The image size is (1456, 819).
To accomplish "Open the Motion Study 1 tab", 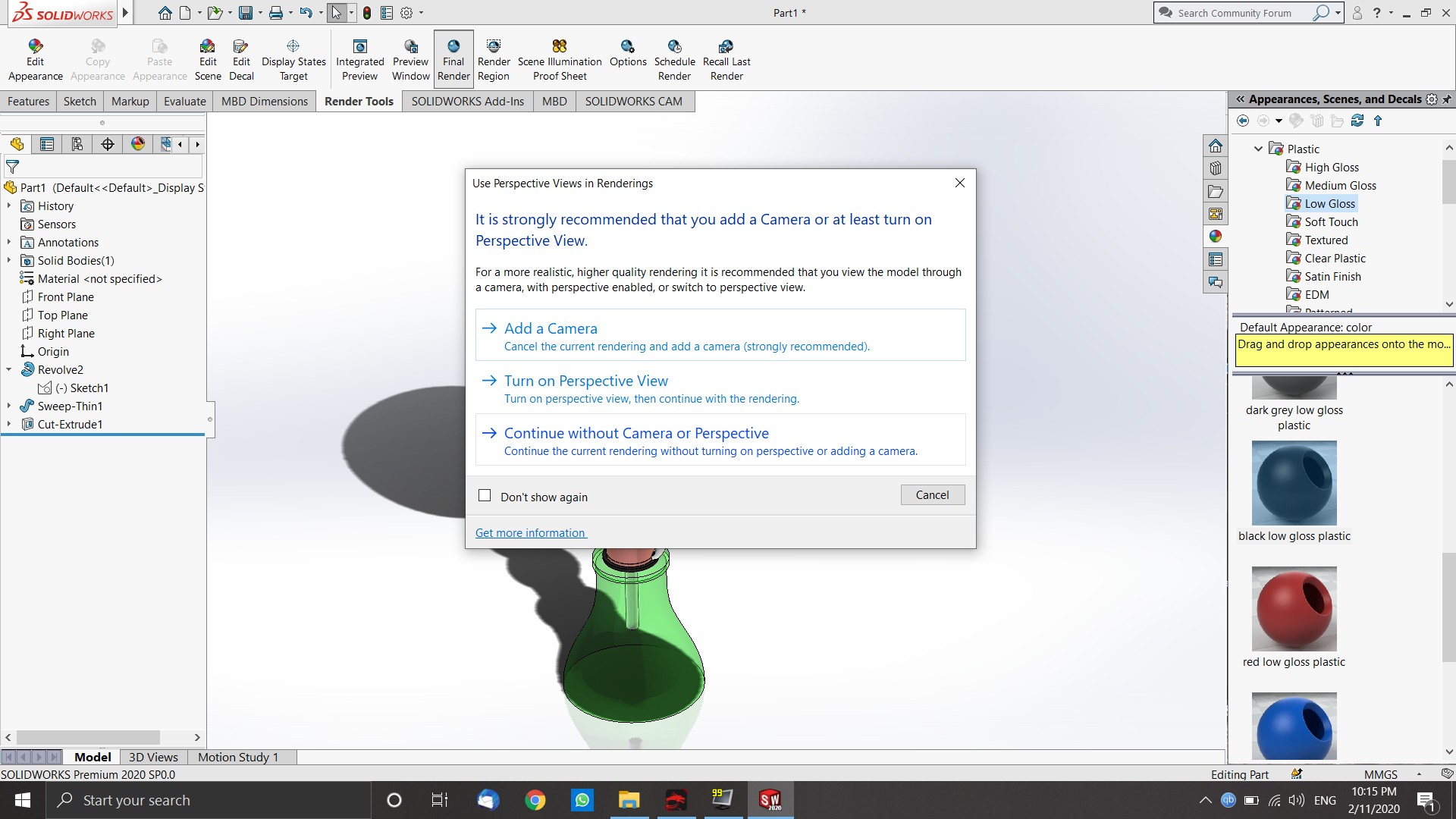I will [238, 757].
